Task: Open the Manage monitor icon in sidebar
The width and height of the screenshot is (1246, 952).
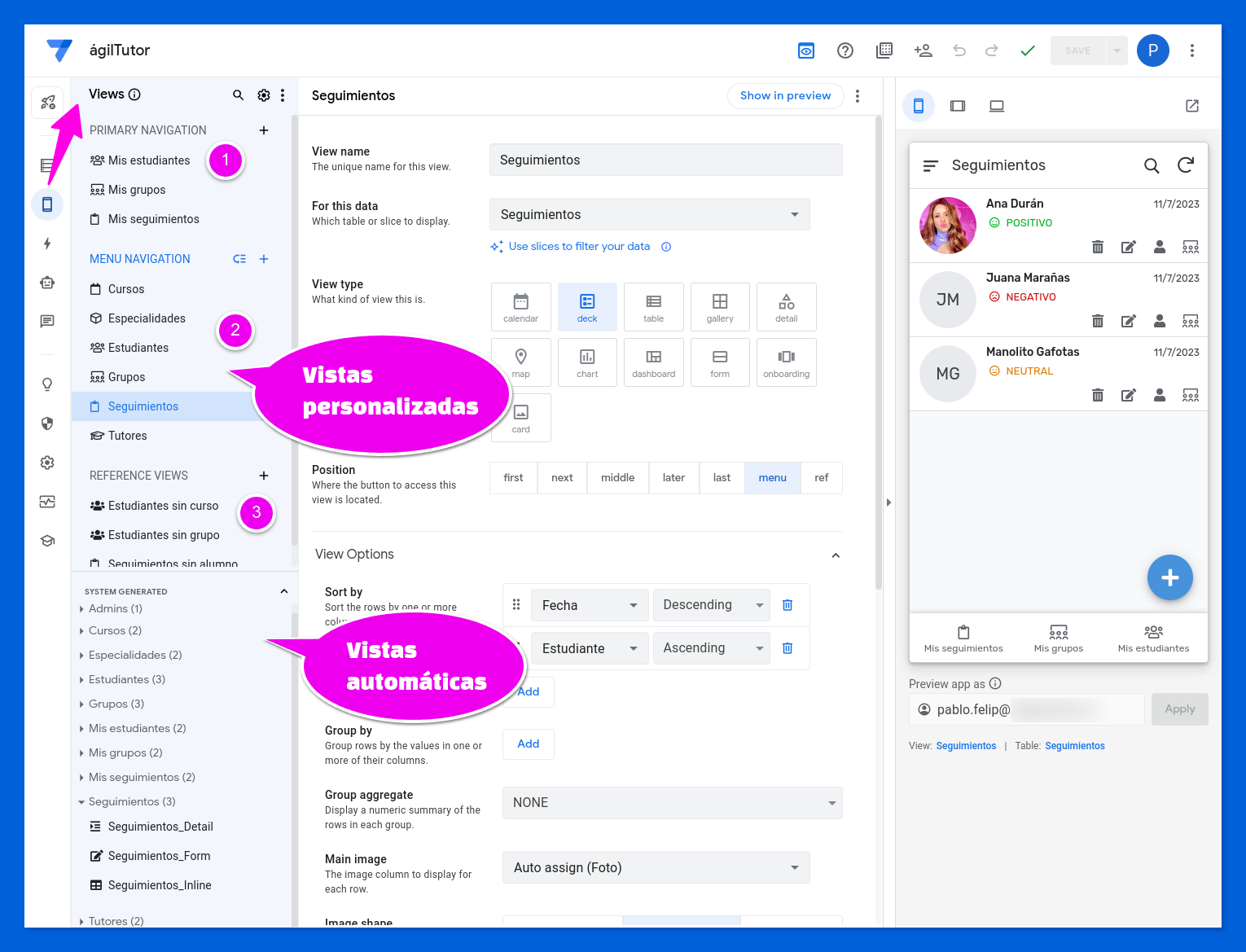Action: (x=47, y=502)
